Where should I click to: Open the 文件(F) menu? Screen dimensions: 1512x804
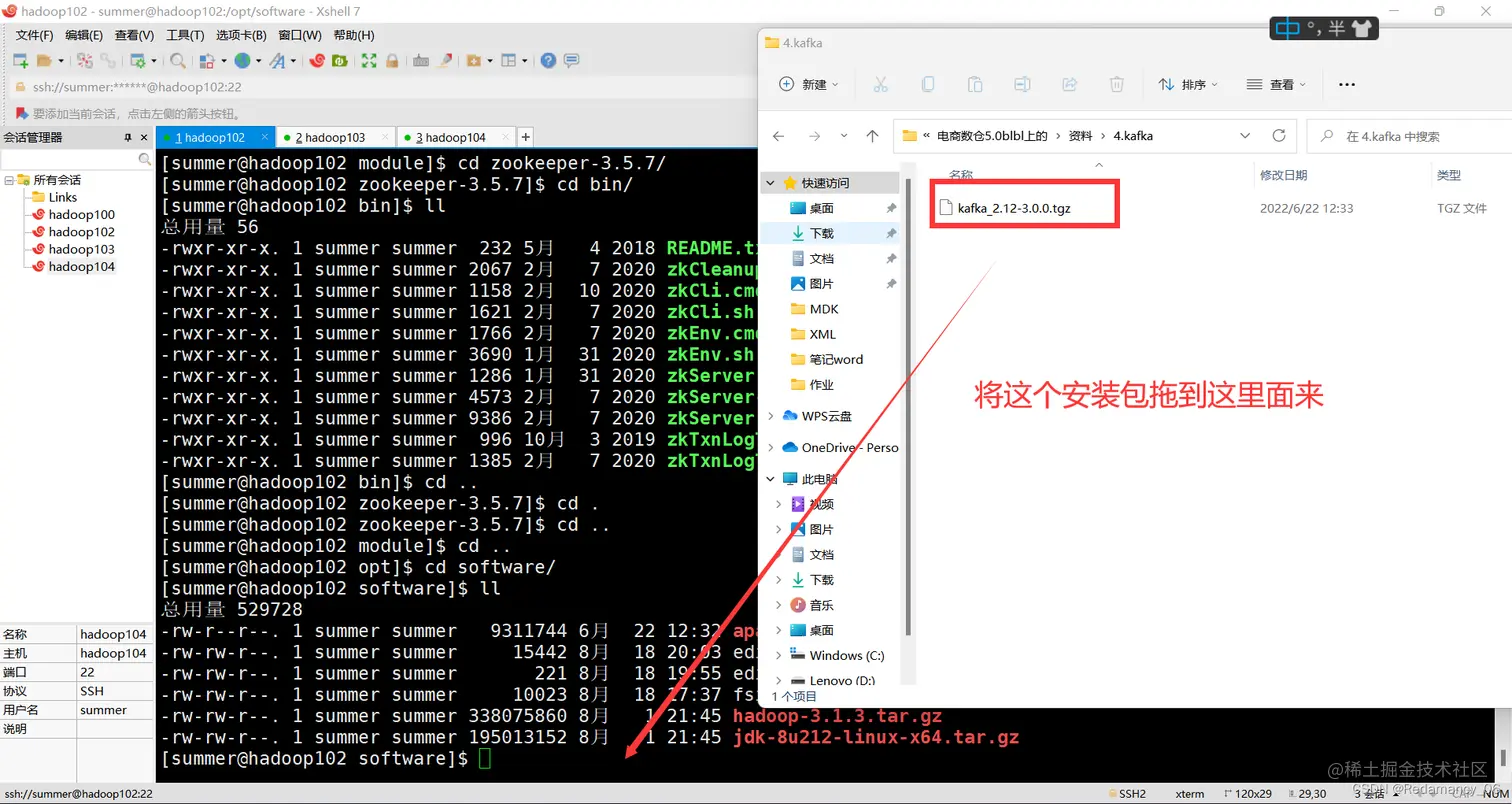[34, 35]
